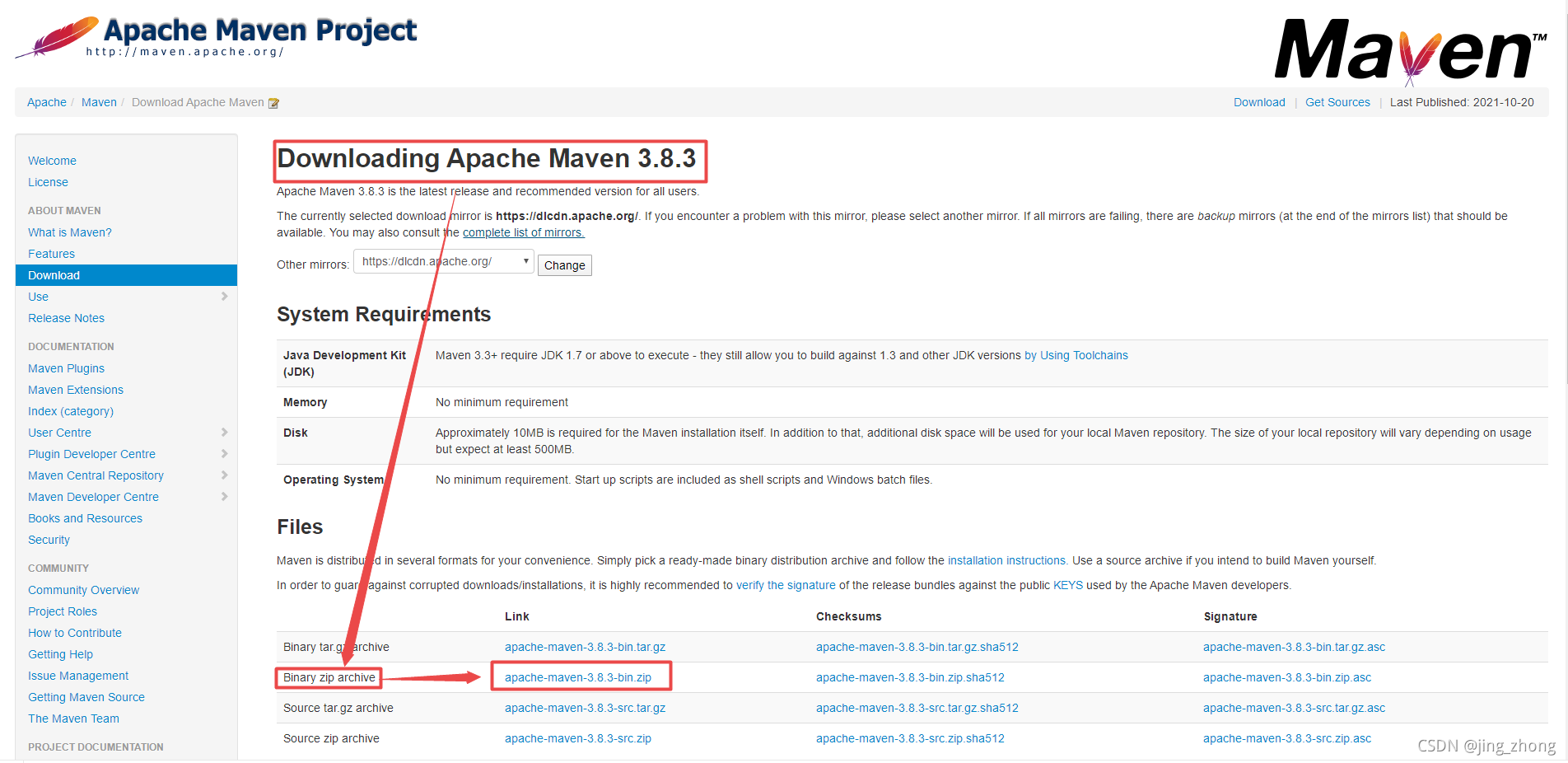Open Project Roles sidebar link
Screen dimensions: 1568x763
(63, 611)
